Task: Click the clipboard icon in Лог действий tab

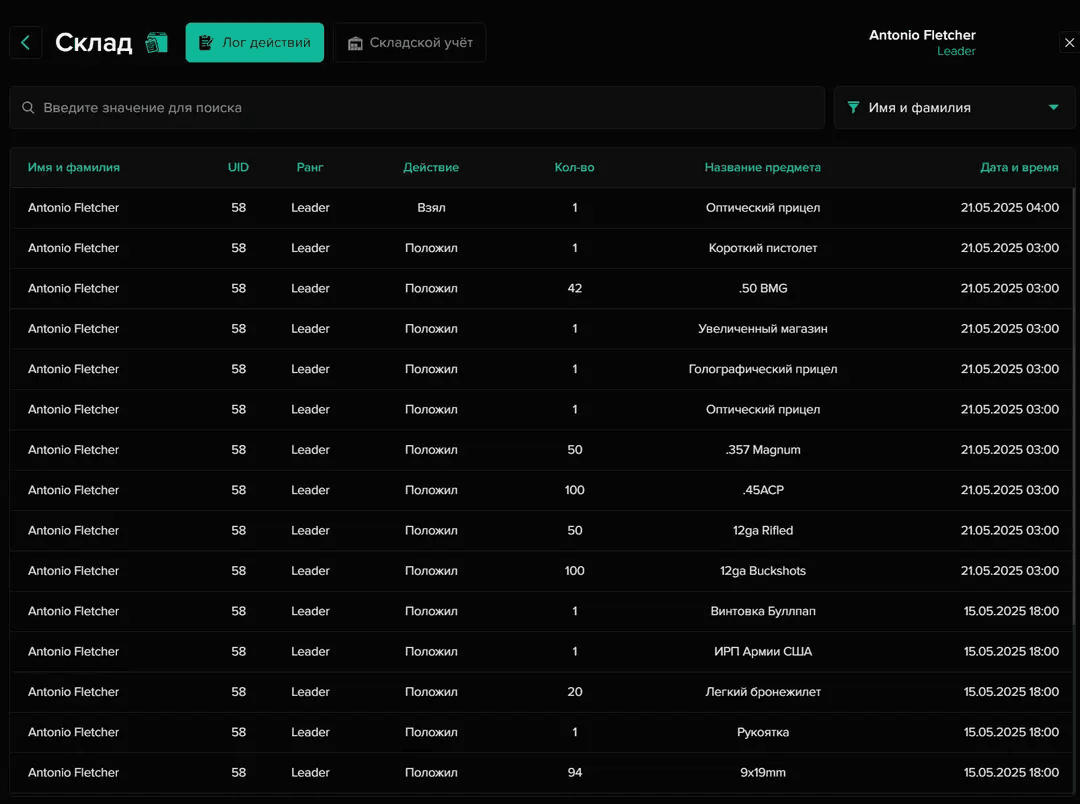Action: click(205, 43)
